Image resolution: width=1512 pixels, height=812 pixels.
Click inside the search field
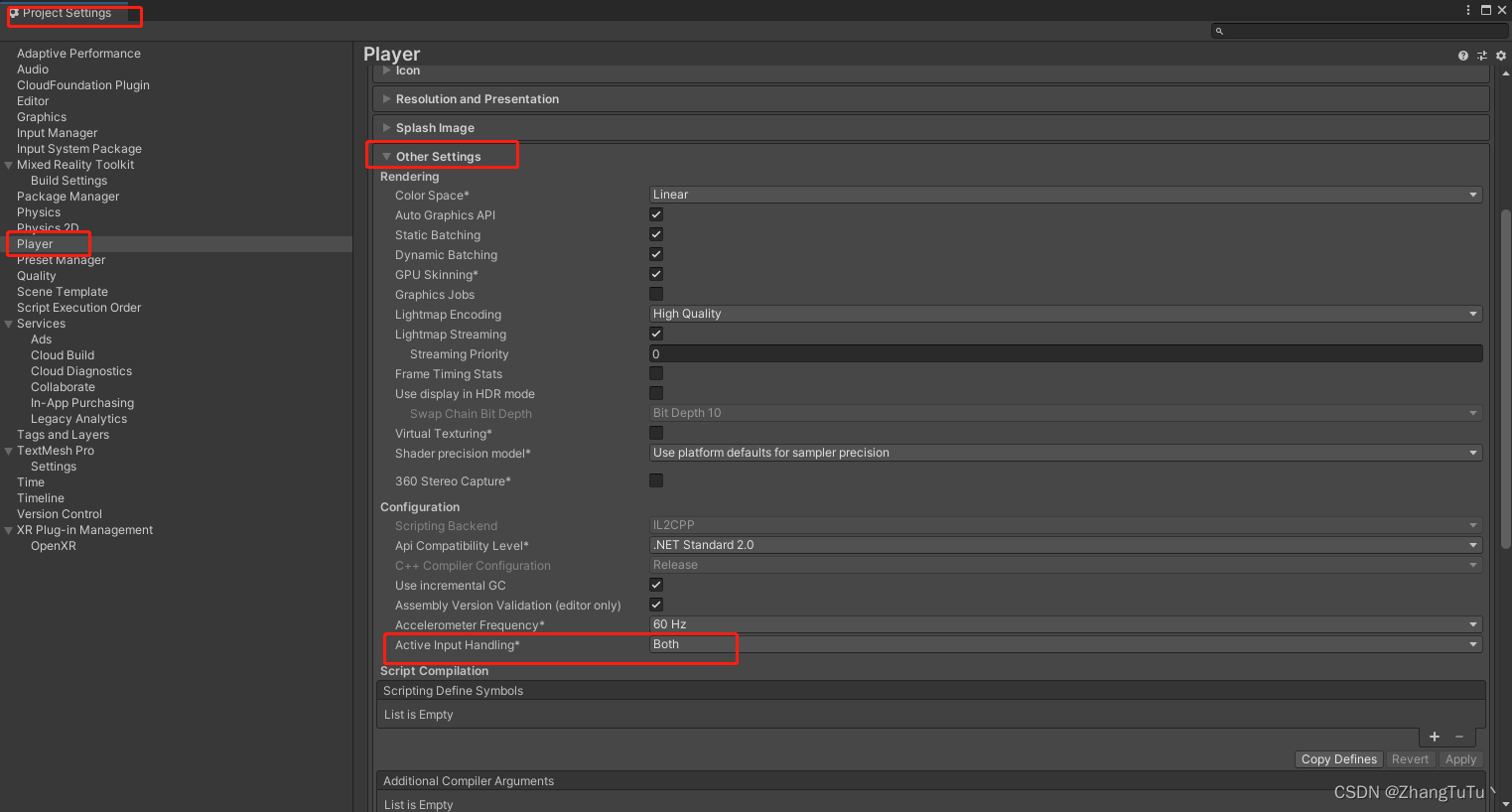pos(1350,31)
